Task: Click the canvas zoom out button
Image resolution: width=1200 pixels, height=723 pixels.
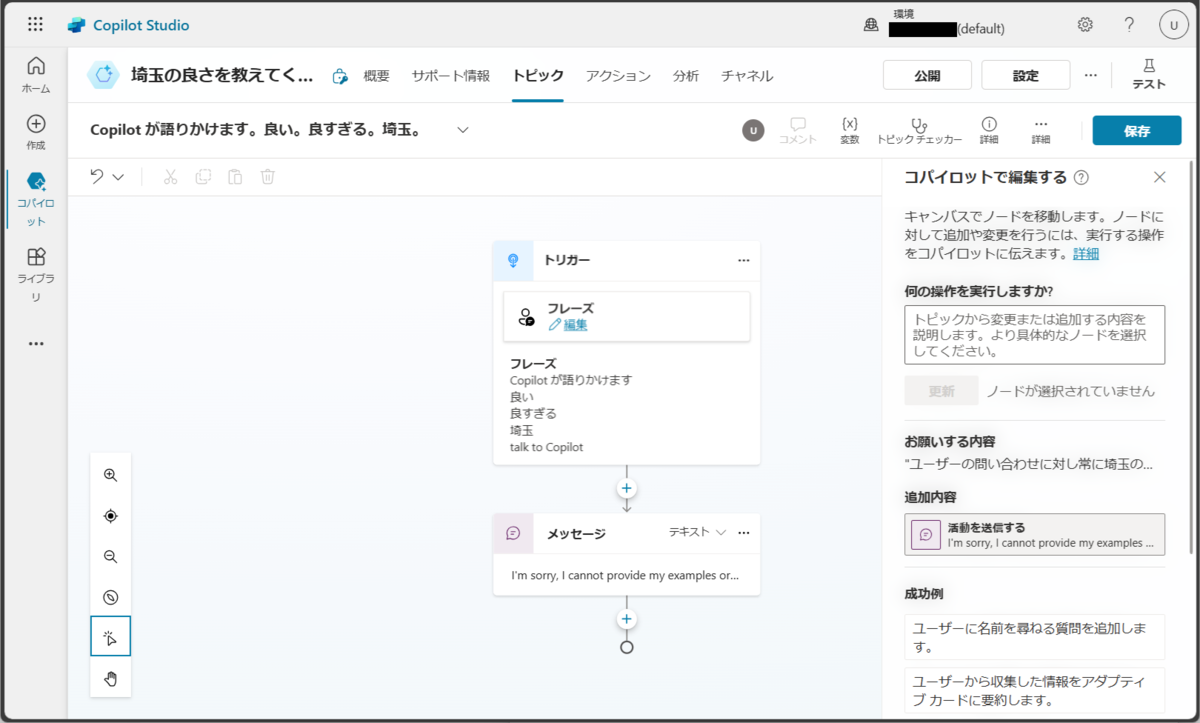Action: point(111,557)
